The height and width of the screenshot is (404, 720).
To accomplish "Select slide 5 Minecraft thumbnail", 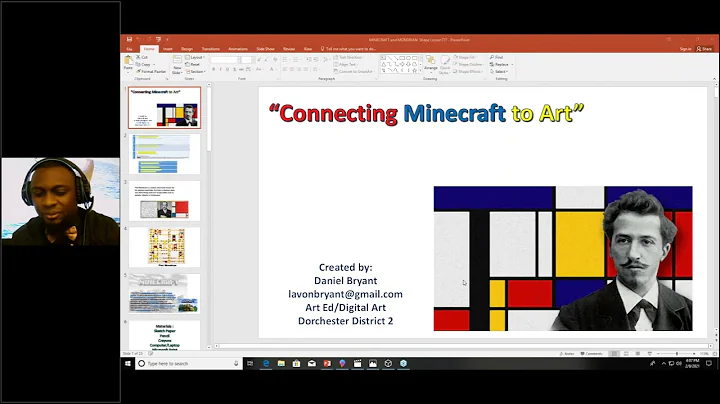I will point(164,294).
